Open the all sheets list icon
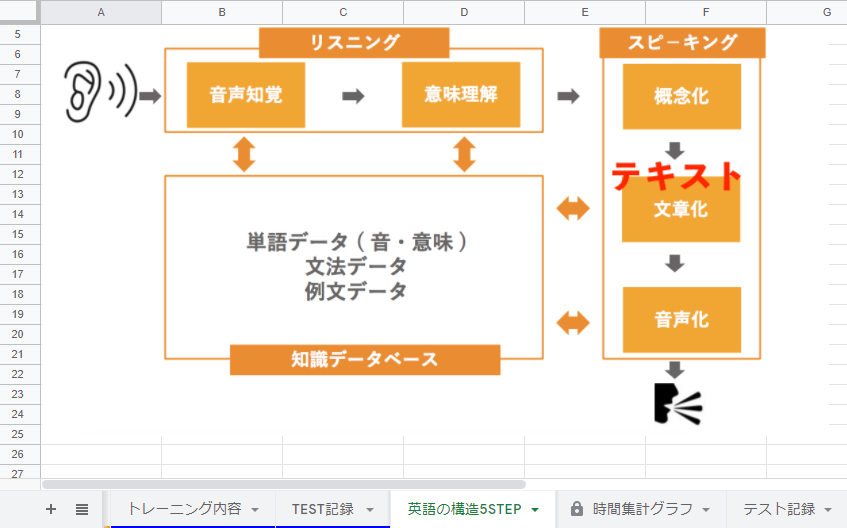847x528 pixels. tap(82, 509)
